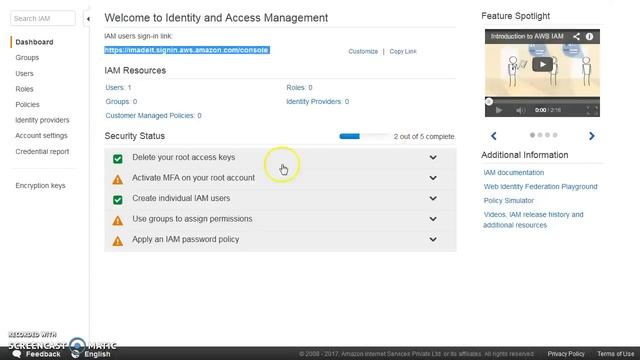640x360 pixels.
Task: Open Groups in the sidebar
Action: tap(27, 58)
